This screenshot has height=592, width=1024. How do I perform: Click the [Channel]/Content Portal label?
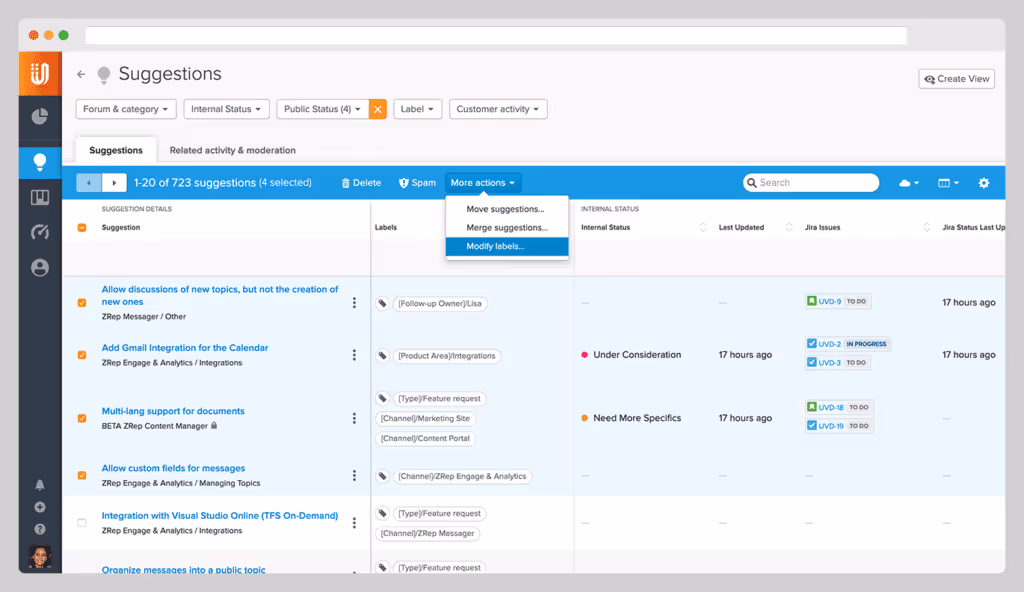point(425,438)
